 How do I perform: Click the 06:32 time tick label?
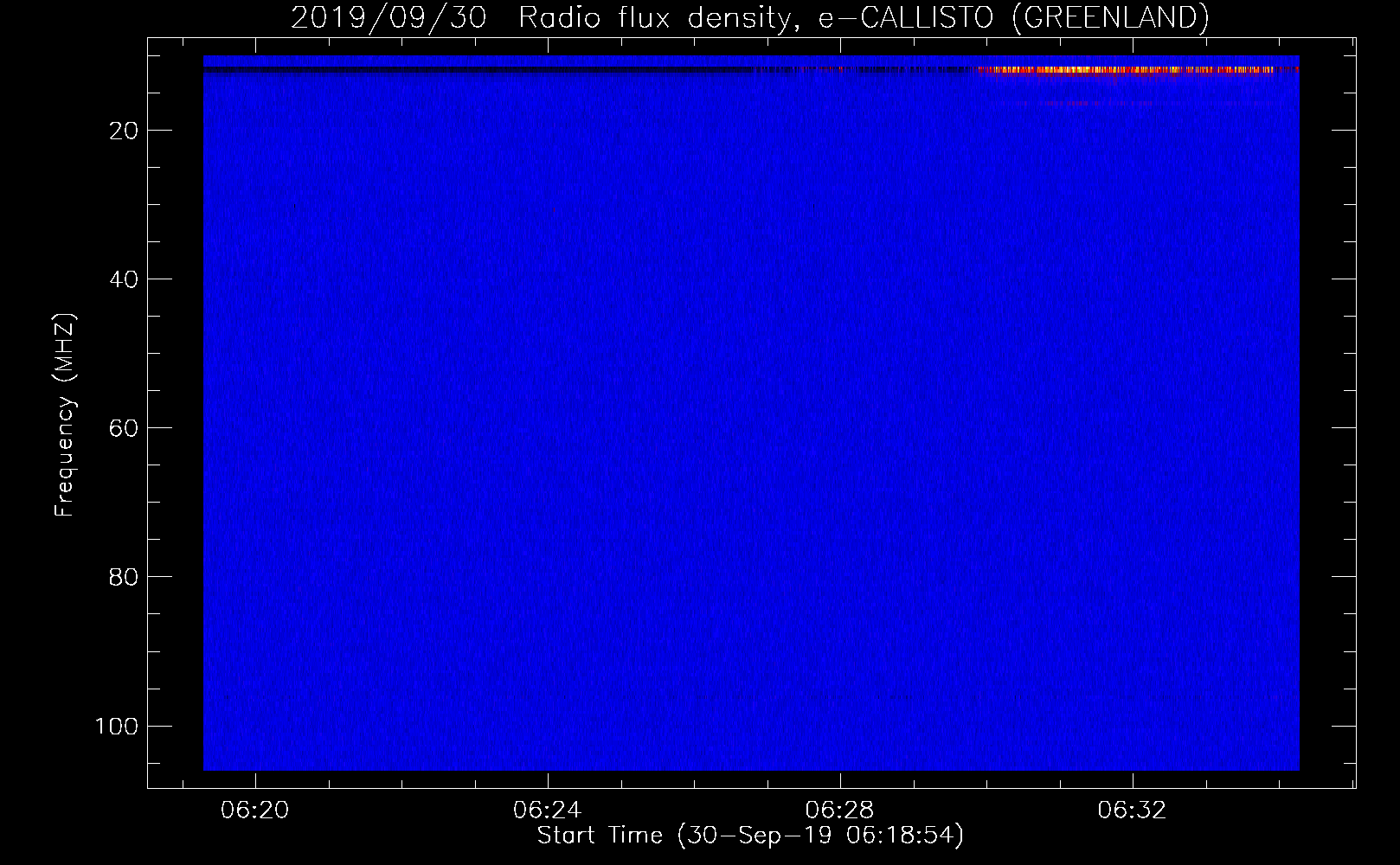(x=1132, y=811)
